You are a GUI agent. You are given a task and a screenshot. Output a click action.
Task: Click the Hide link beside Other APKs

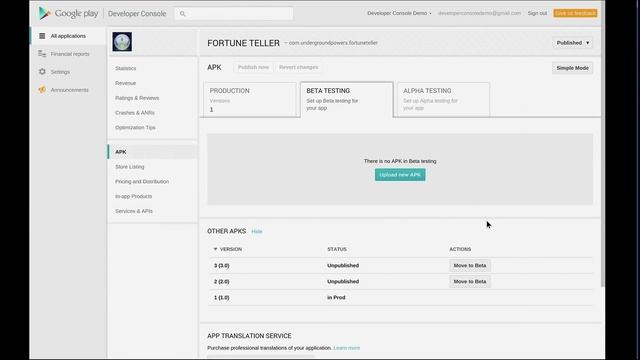[257, 231]
